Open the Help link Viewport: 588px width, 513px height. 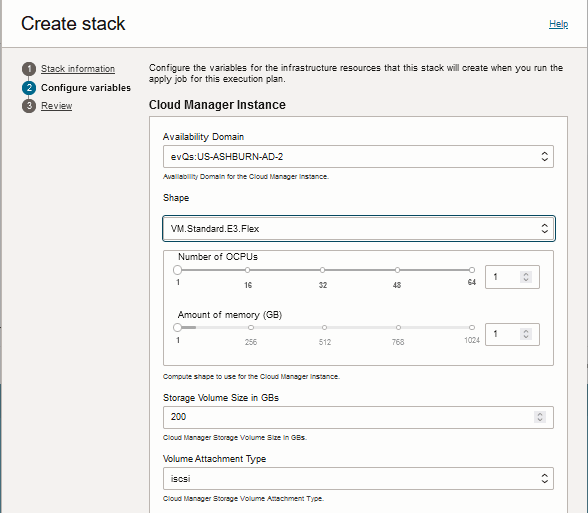coord(558,24)
